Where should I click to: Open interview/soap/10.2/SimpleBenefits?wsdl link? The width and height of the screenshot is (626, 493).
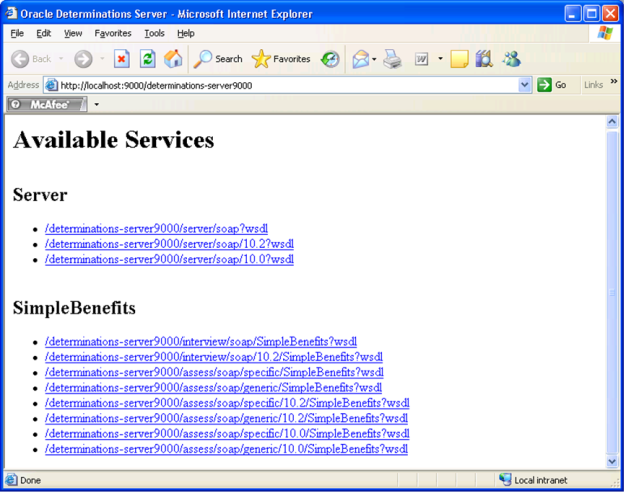coord(214,357)
